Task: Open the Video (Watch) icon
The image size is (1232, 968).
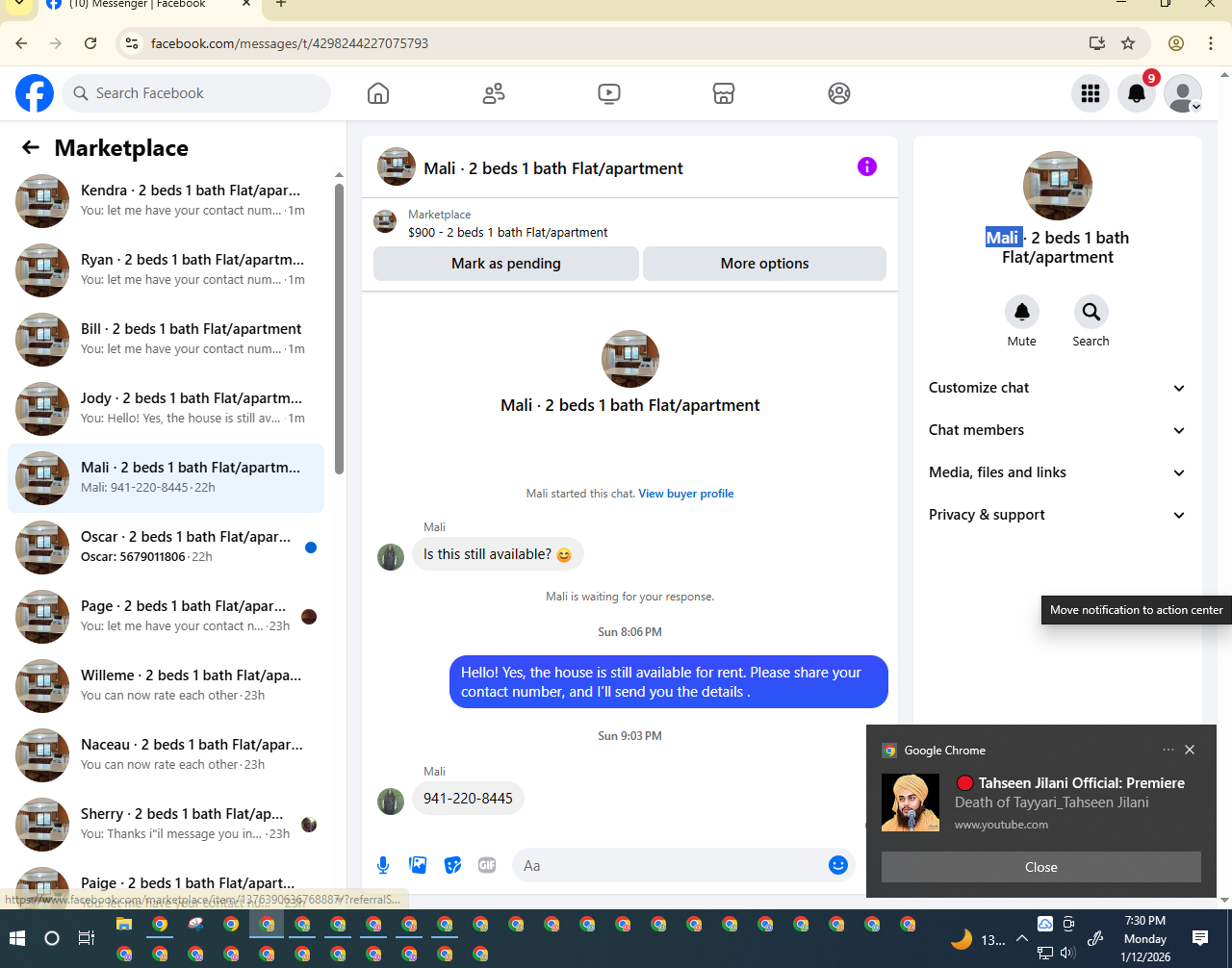Action: point(608,93)
